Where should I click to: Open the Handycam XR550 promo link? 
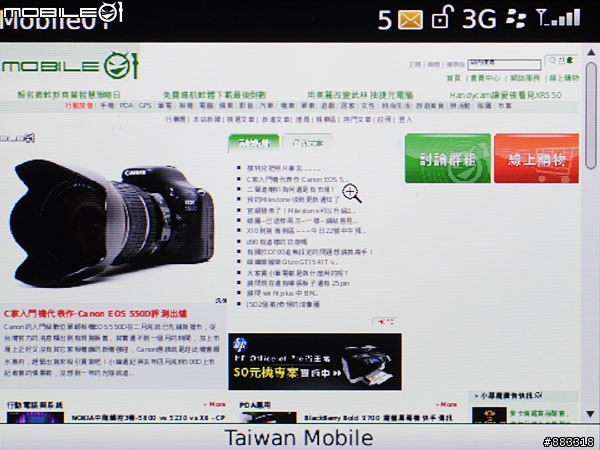[x=505, y=95]
